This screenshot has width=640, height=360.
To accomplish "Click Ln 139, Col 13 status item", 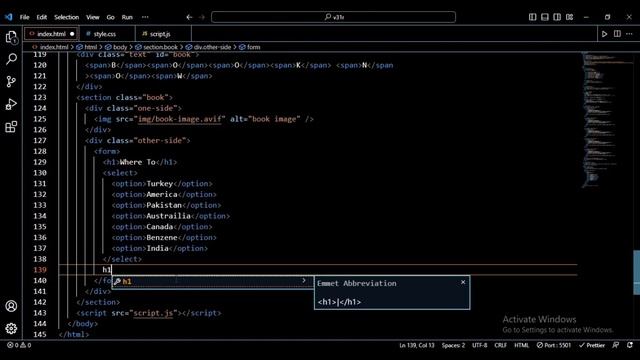I will (x=417, y=345).
